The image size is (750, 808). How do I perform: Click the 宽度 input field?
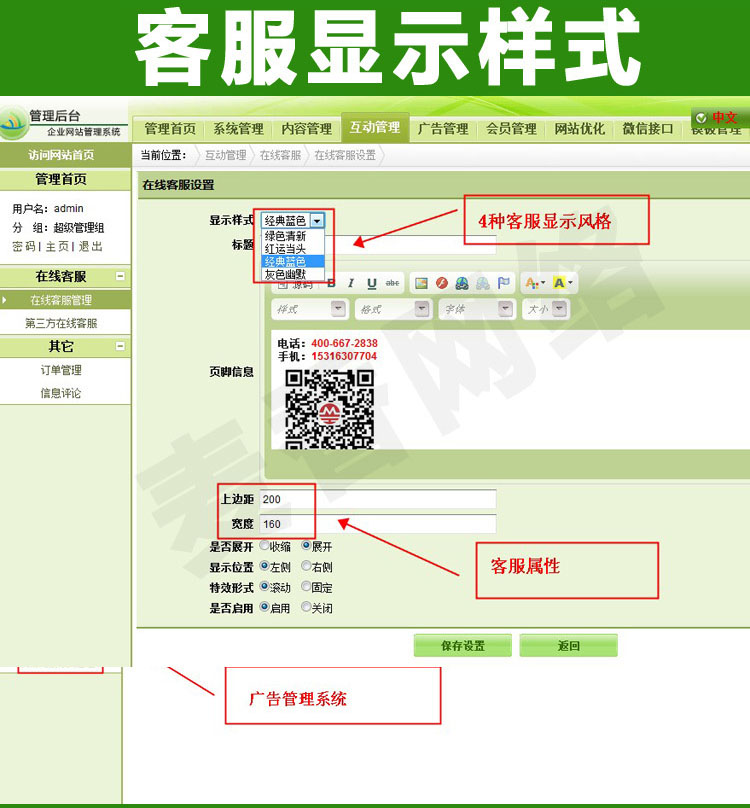[x=378, y=524]
